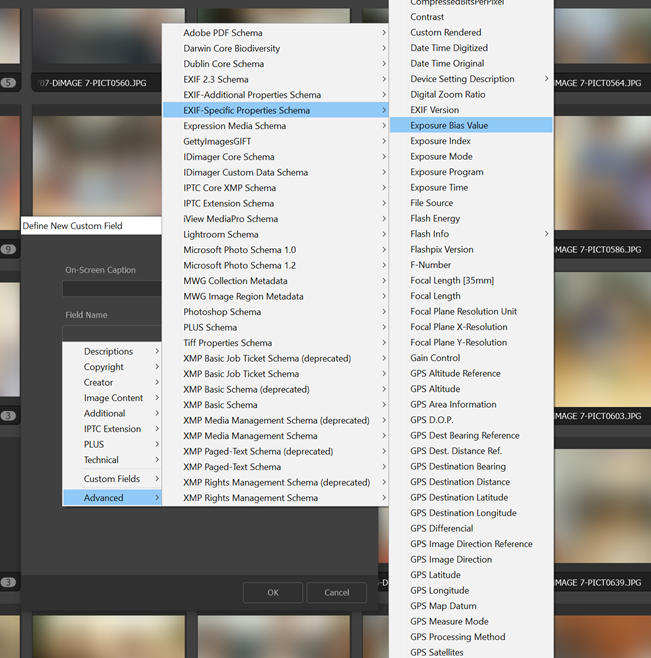Expand the Descriptions submenu
This screenshot has width=651, height=658.
[x=112, y=351]
